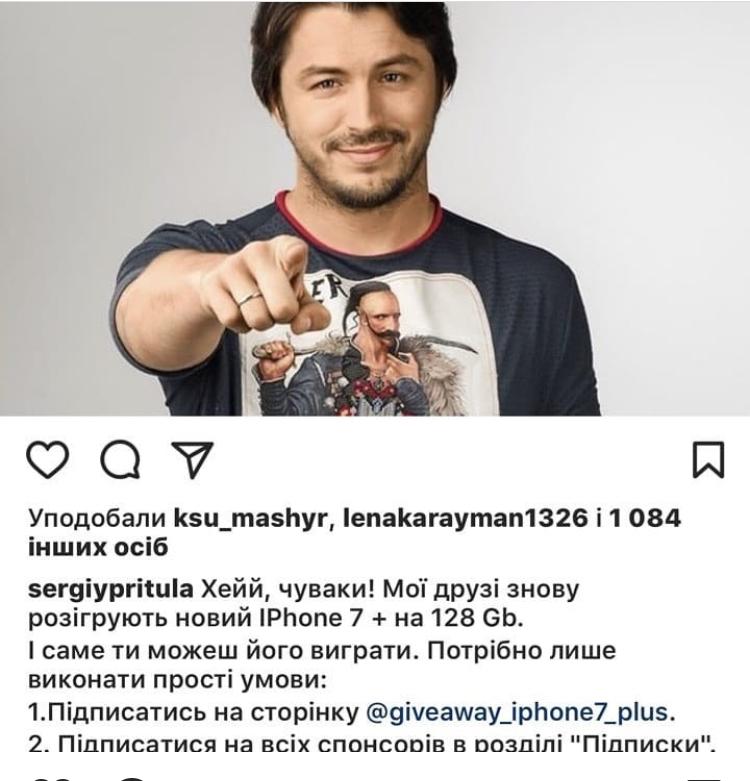Save the post using the bookmark icon
This screenshot has height=781, width=750.
click(708, 460)
